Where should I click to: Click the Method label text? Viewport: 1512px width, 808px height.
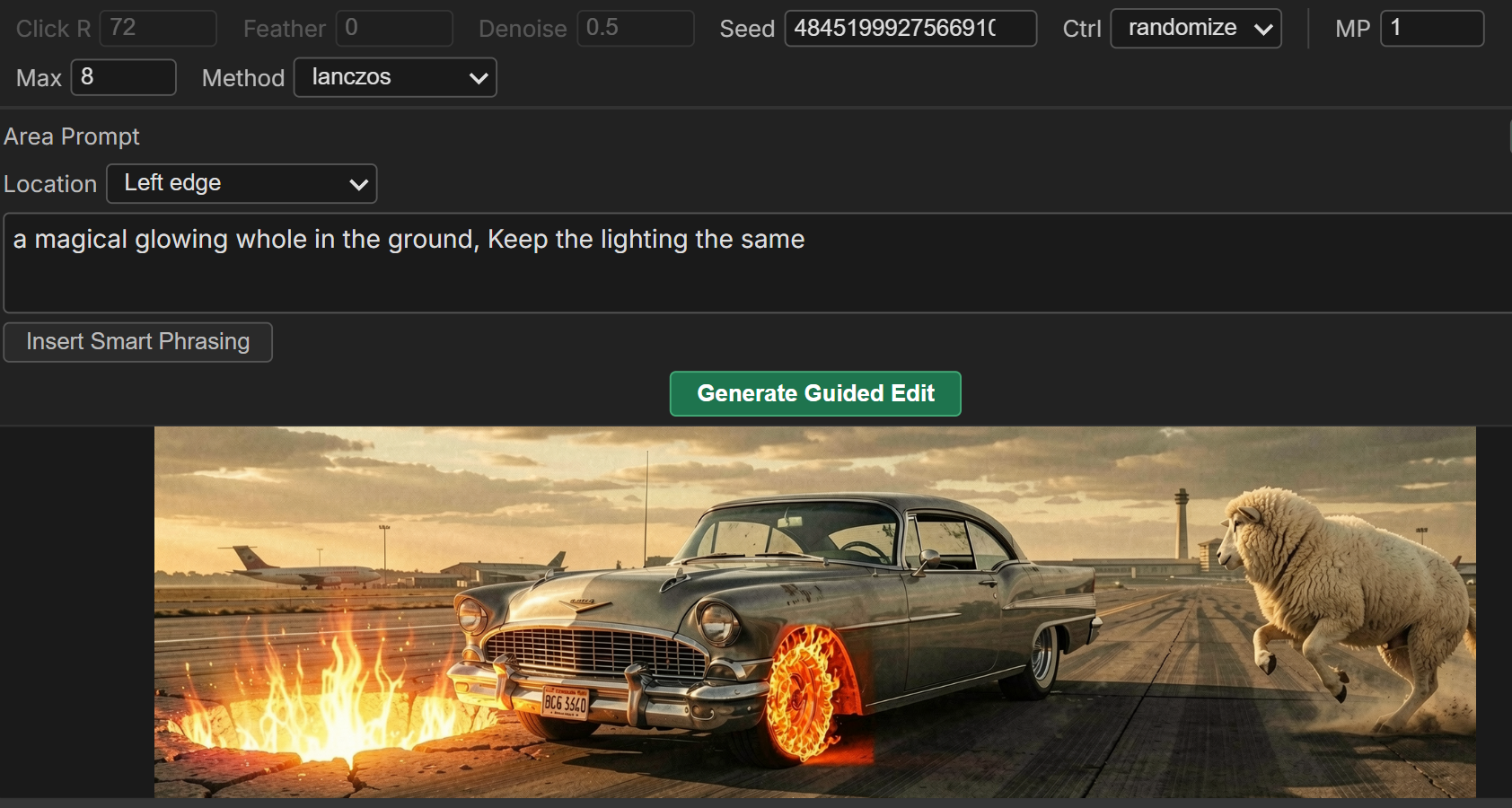(x=243, y=78)
